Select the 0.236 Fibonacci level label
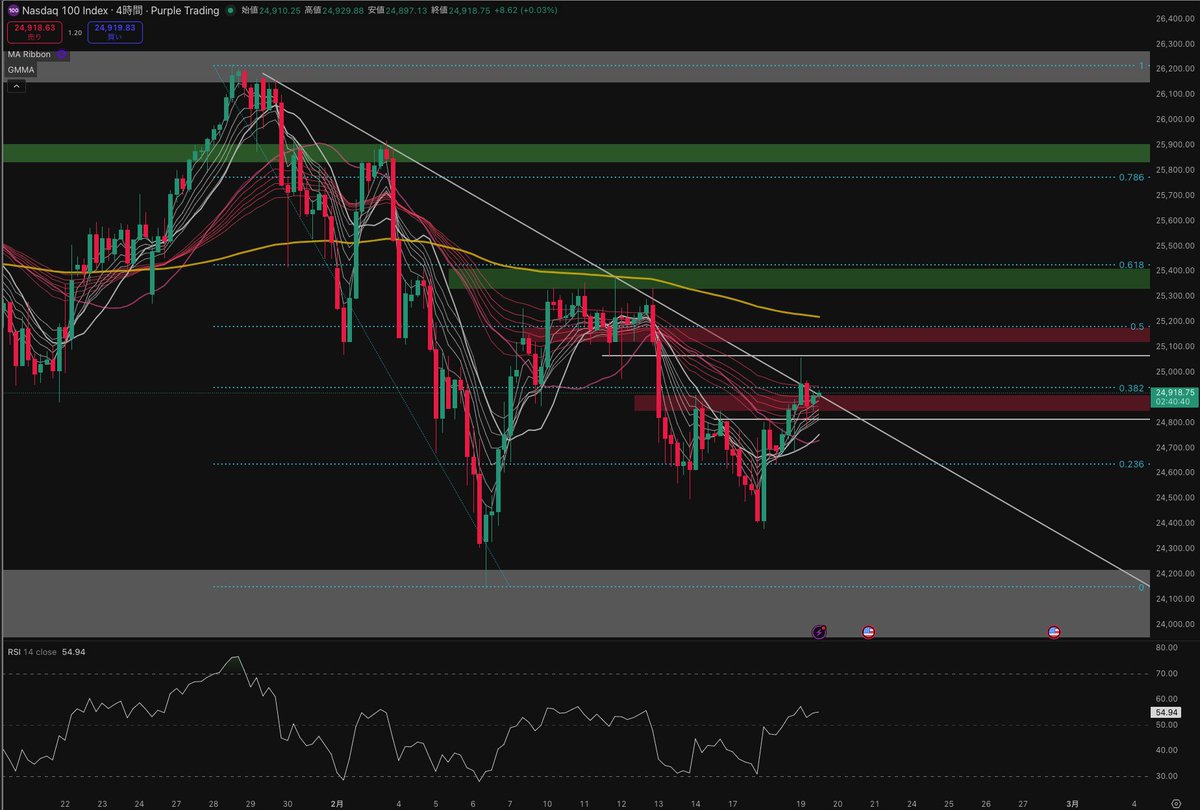Viewport: 1200px width, 810px height. click(1131, 464)
